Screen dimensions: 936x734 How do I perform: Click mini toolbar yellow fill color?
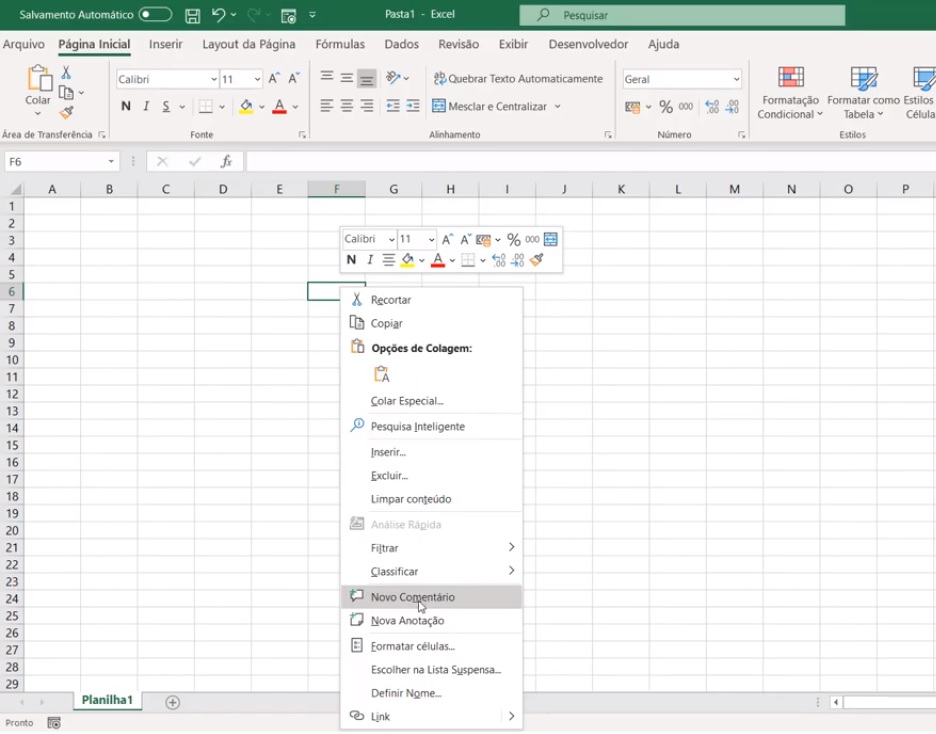[x=408, y=260]
